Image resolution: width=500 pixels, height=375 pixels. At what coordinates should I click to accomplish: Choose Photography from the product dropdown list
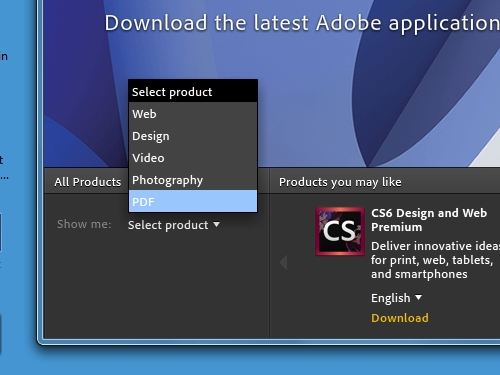[193, 180]
